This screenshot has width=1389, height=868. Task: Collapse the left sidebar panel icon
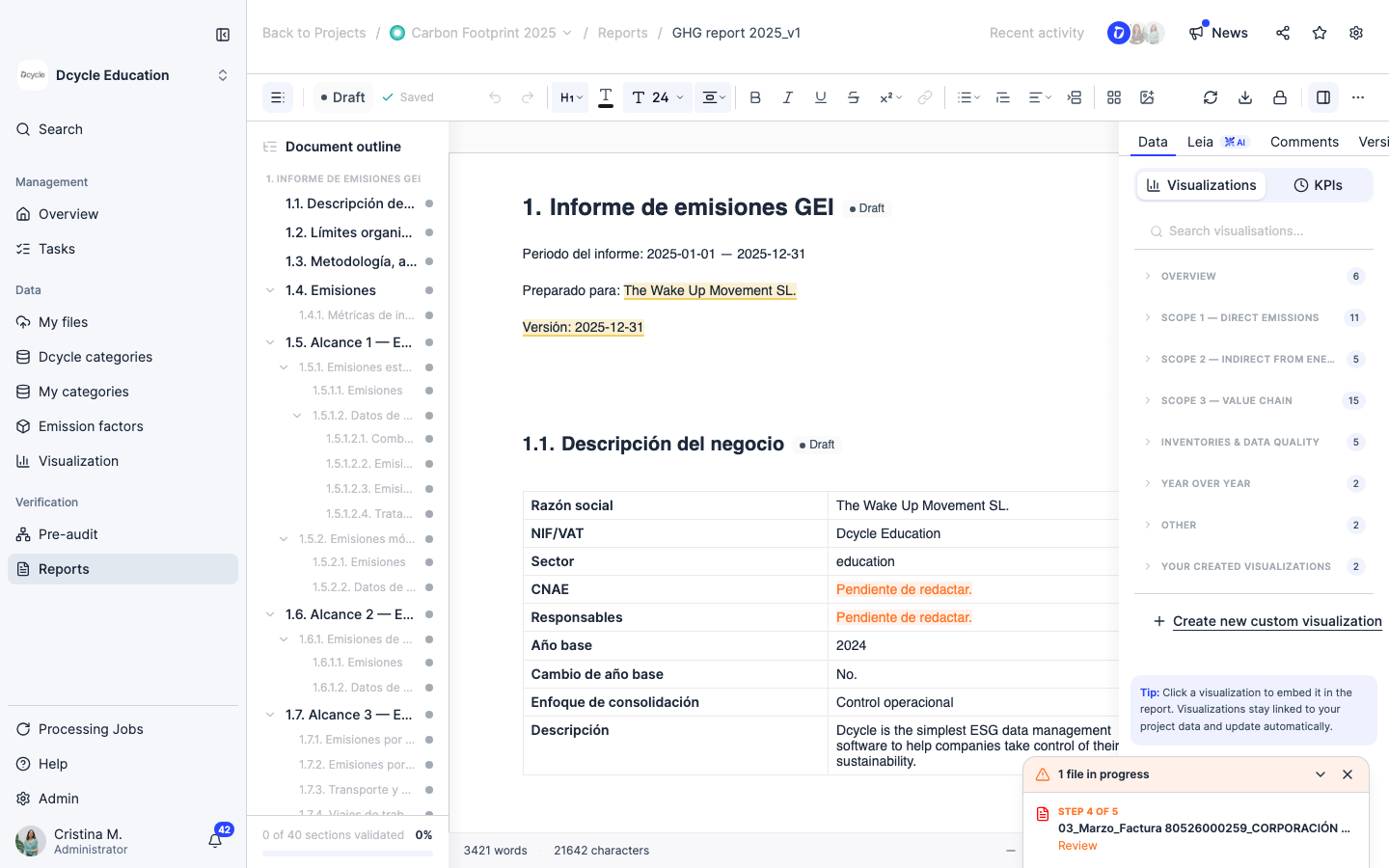pos(223,35)
